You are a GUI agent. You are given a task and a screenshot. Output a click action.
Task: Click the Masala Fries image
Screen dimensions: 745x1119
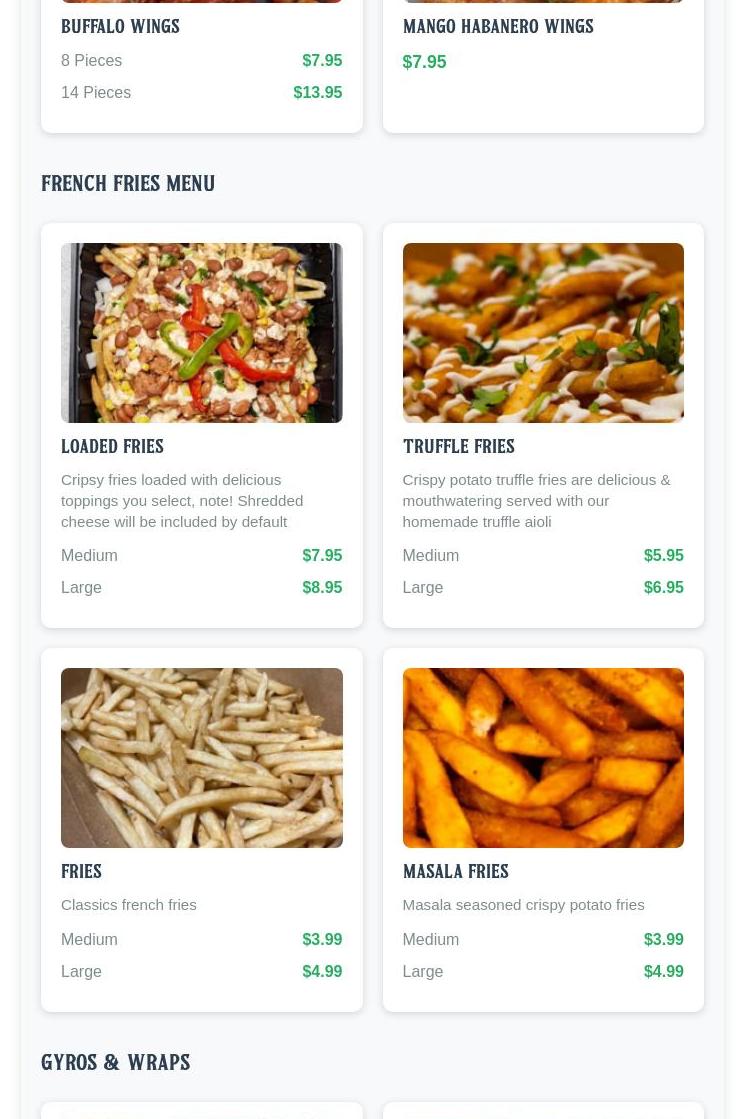click(543, 758)
